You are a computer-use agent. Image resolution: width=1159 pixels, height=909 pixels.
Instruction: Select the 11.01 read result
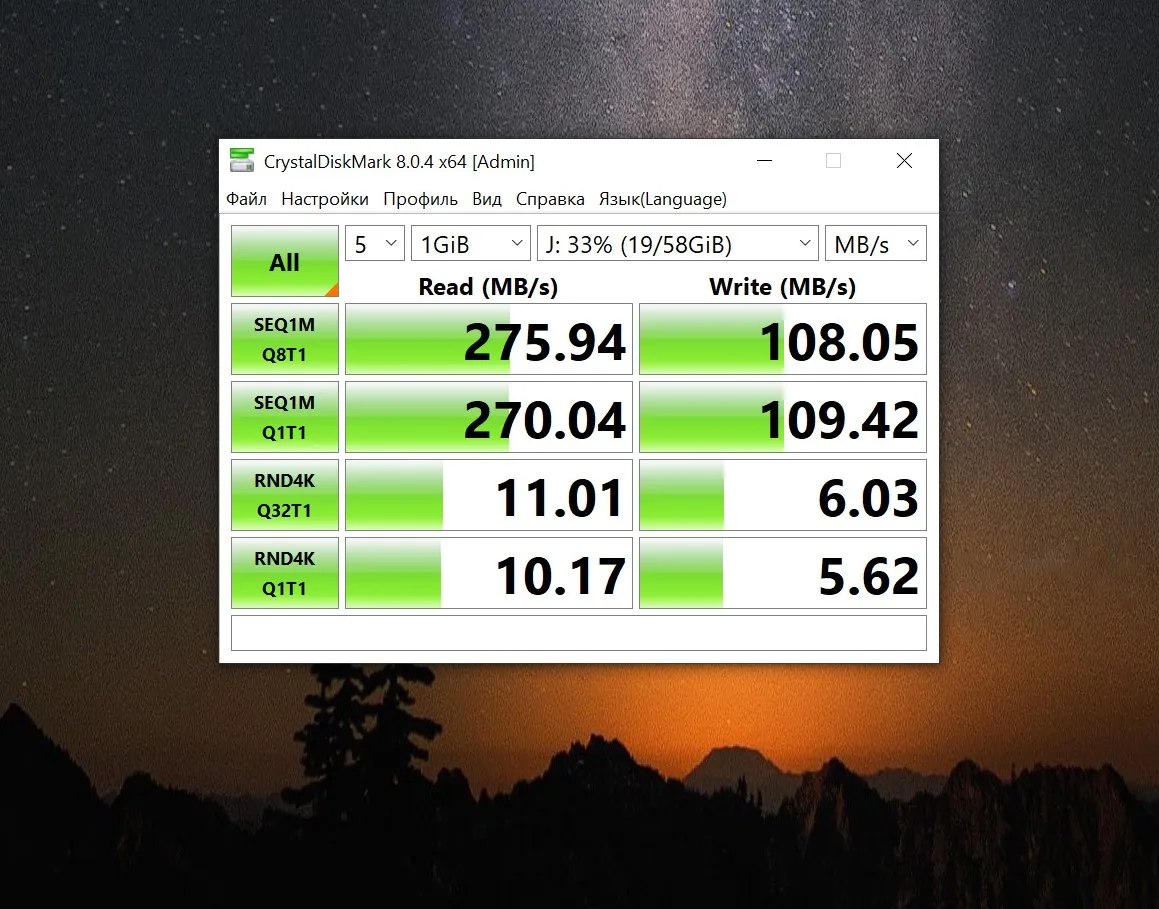pyautogui.click(x=489, y=495)
